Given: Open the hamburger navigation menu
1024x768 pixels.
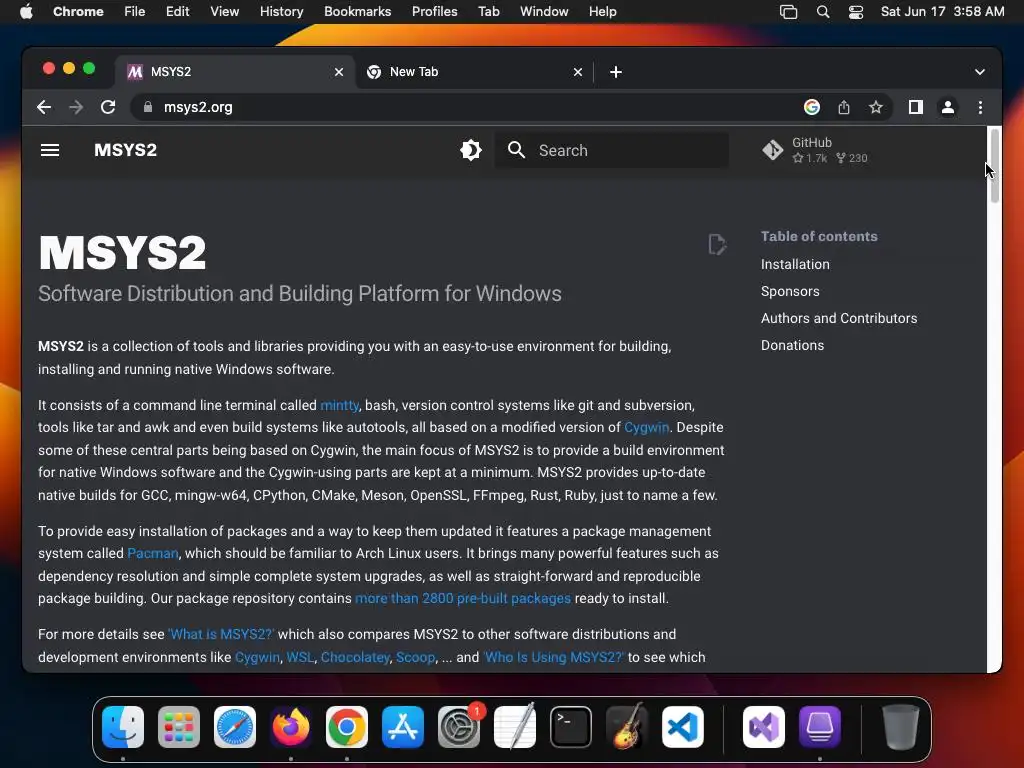Looking at the screenshot, I should coord(50,150).
